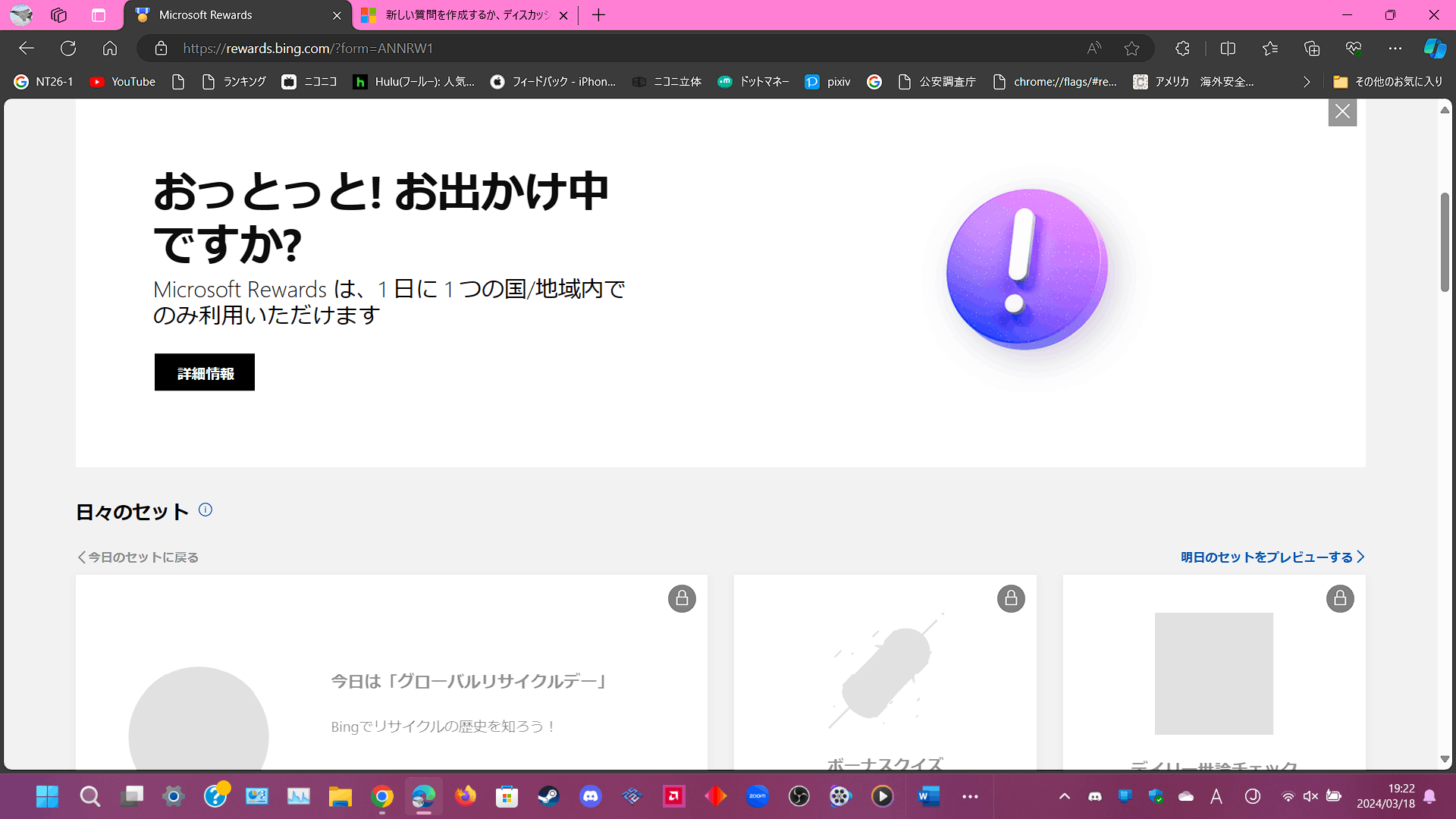Open the pixiv bookmark
Screen dimensions: 1456x819
click(827, 82)
